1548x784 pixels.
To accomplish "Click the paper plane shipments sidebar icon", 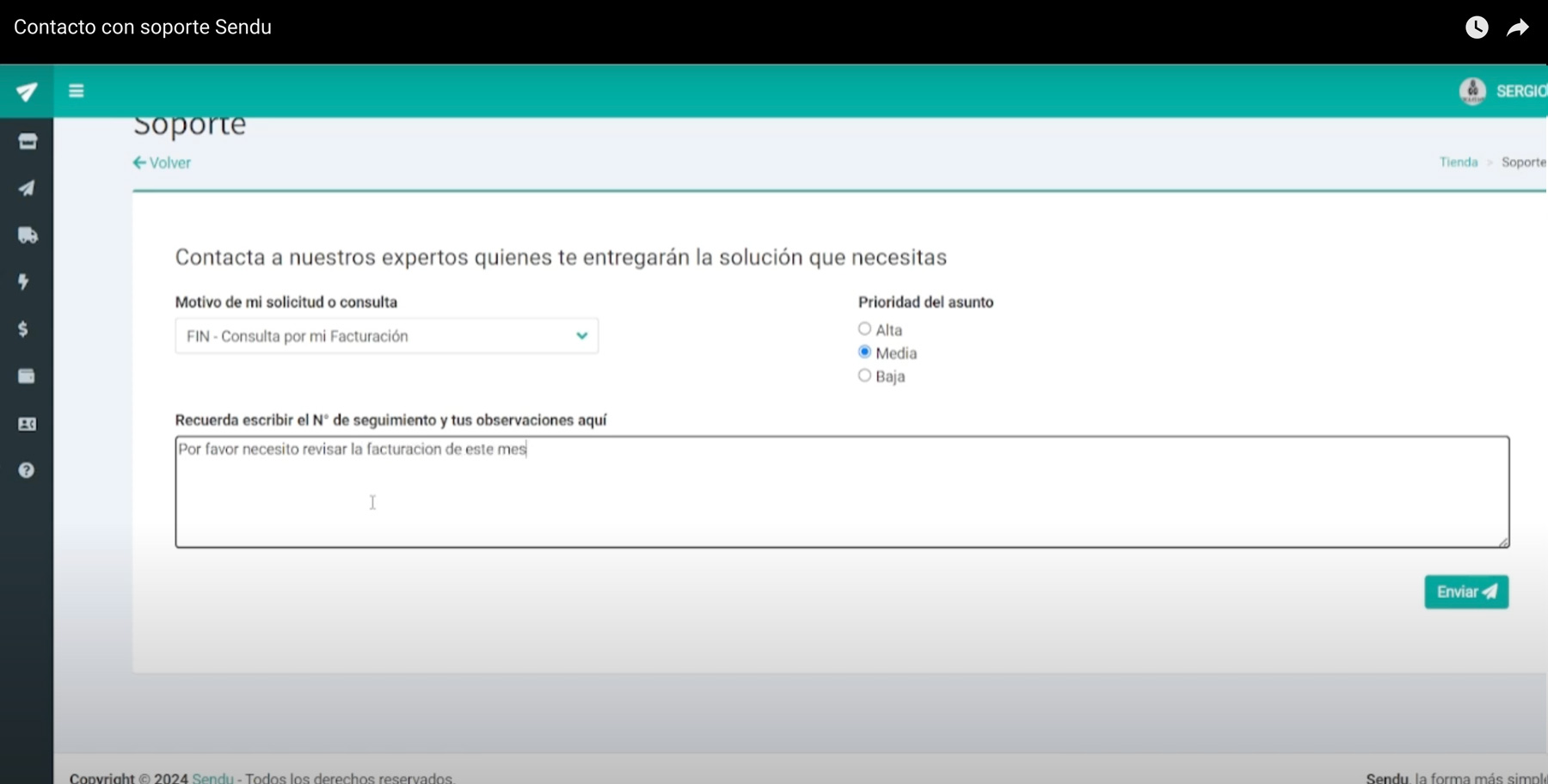I will (x=28, y=188).
